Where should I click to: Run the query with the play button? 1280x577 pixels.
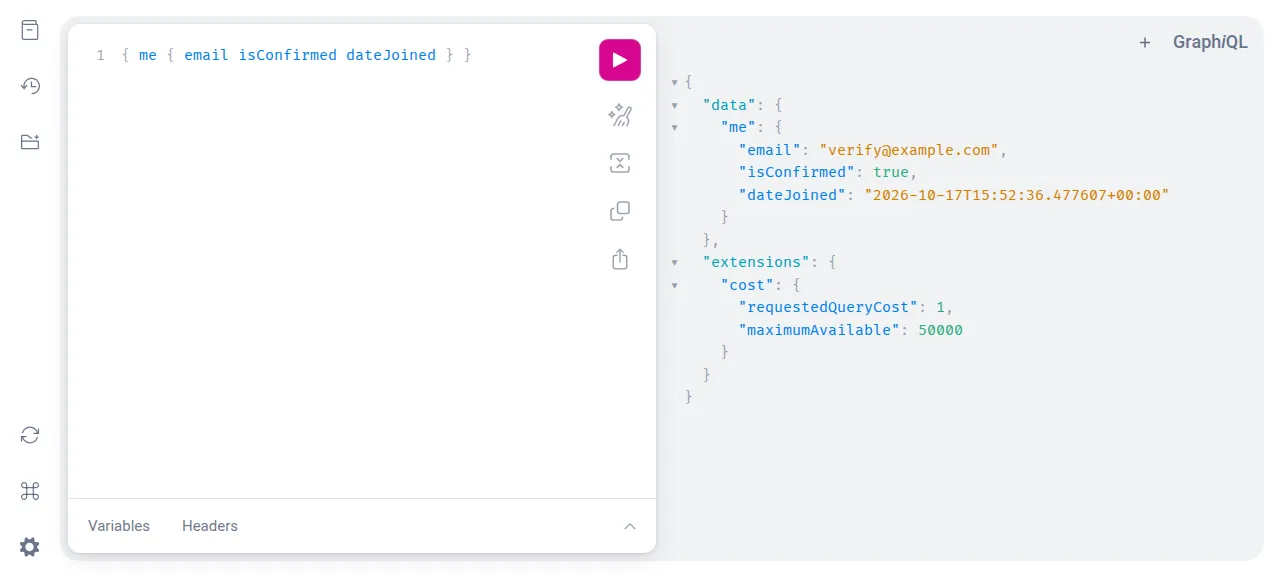[x=620, y=60]
